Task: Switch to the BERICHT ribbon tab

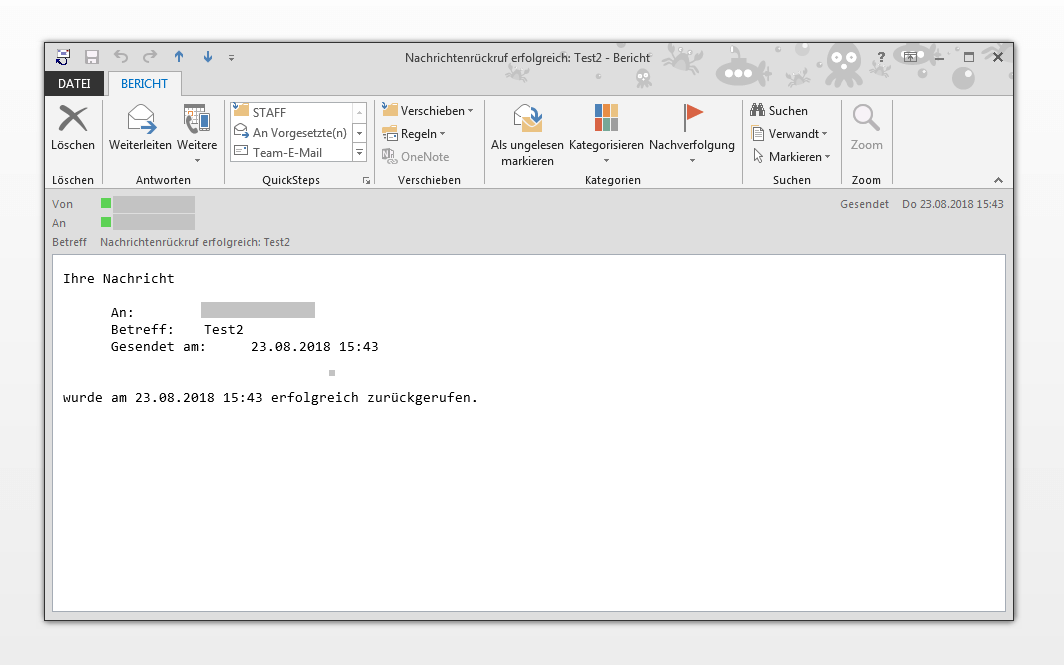Action: [x=145, y=84]
